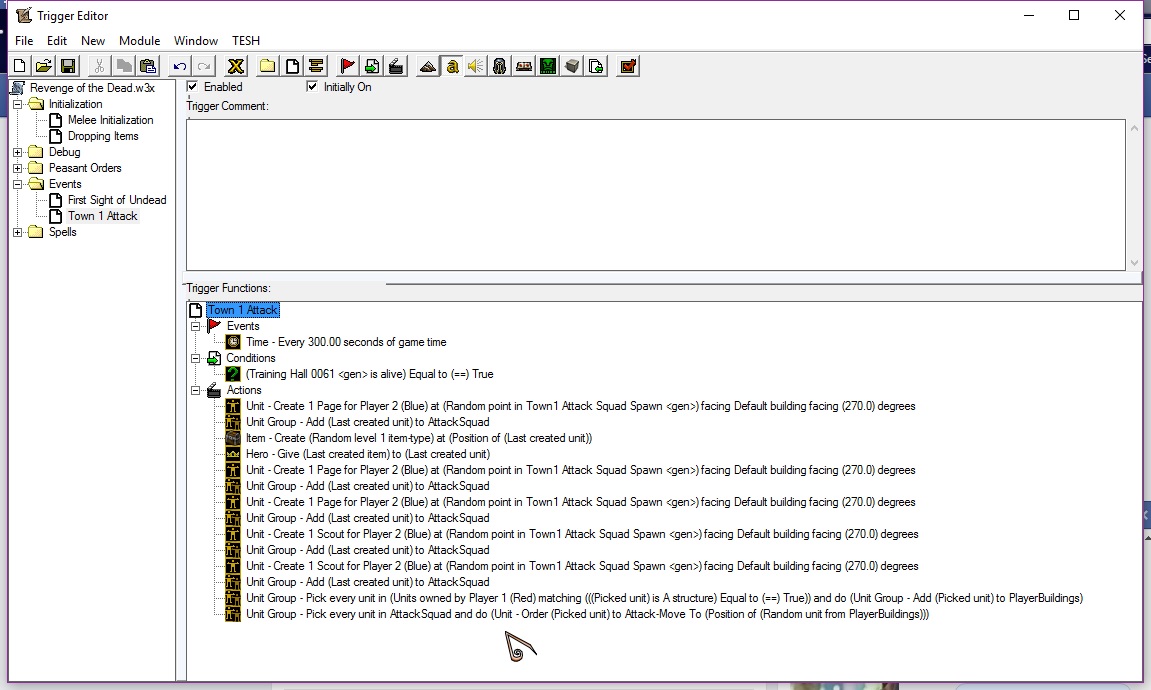Add a new action with the clapperboard icon
Screen dimensions: 1151x690
[x=396, y=67]
